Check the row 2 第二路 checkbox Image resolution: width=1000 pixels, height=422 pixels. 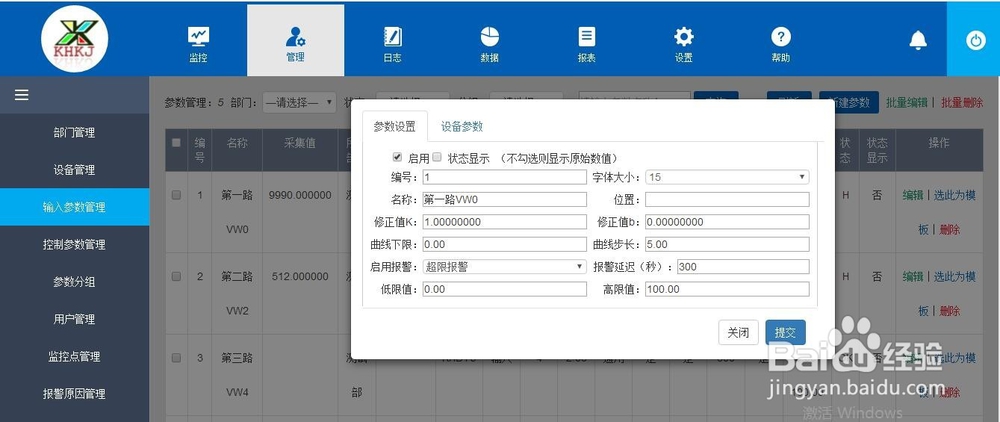(176, 277)
